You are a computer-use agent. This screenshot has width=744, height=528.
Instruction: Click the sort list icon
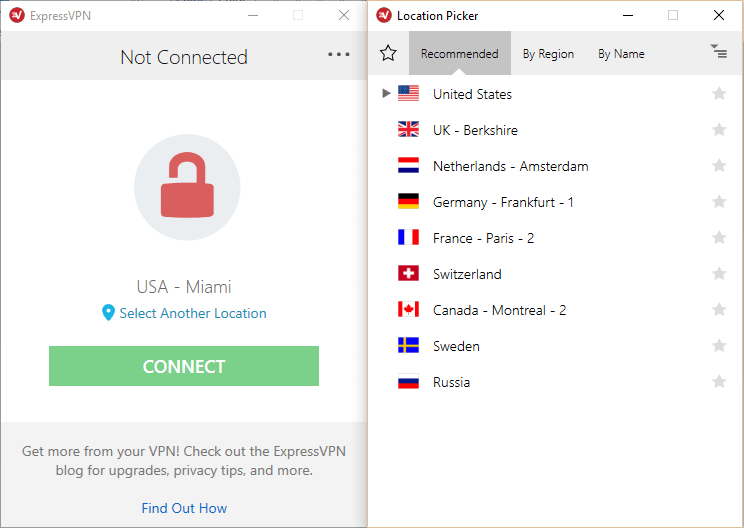[718, 52]
